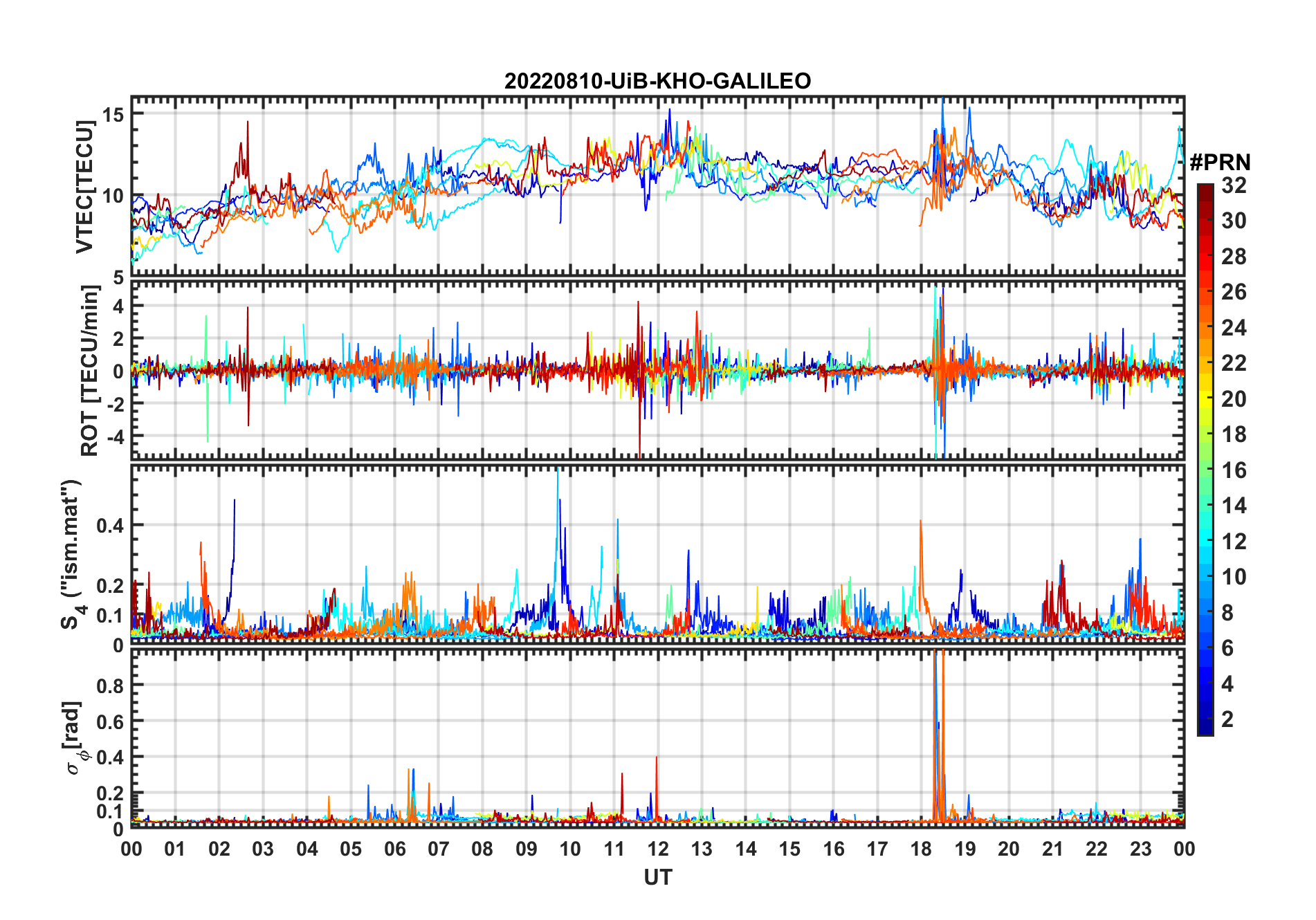Image resolution: width=1316 pixels, height=920 pixels.
Task: Click the PRN colorbar gradient strip
Action: [x=1205, y=459]
